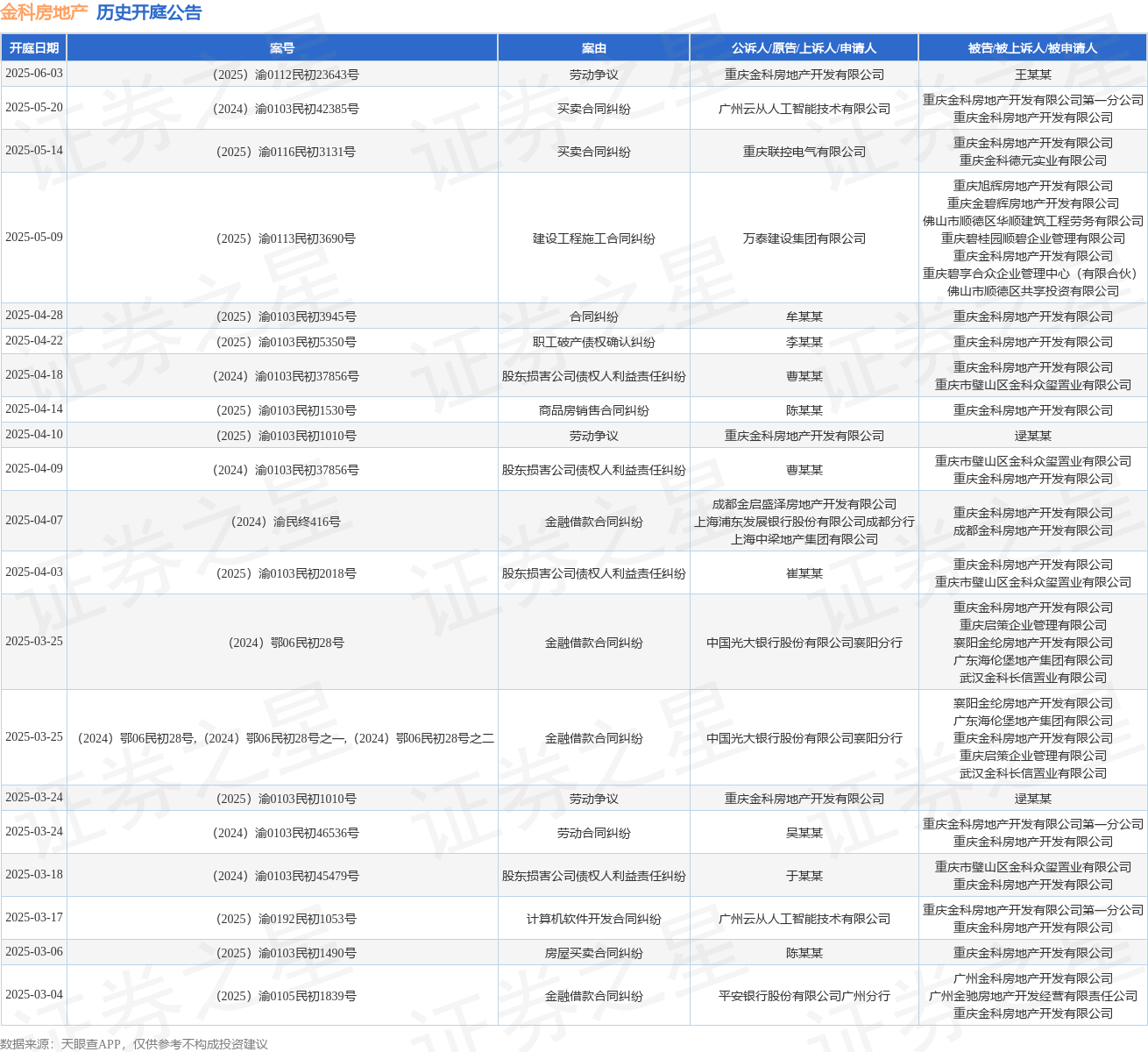The height and width of the screenshot is (1052, 1148).
Task: Click the 被告/被上诉人/被申请人 column header
Action: (1032, 48)
